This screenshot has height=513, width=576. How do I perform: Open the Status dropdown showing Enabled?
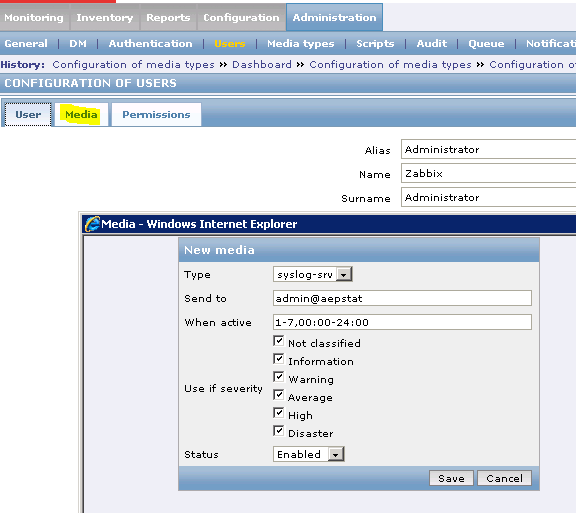309,454
